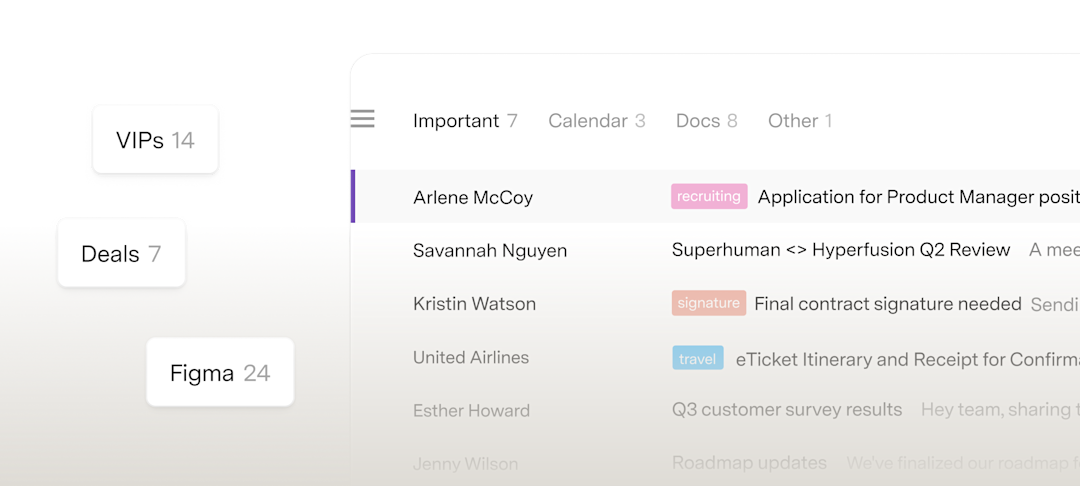The image size is (1080, 486).
Task: Open Jenny Wilson's Roadmap updates email
Action: pos(715,463)
